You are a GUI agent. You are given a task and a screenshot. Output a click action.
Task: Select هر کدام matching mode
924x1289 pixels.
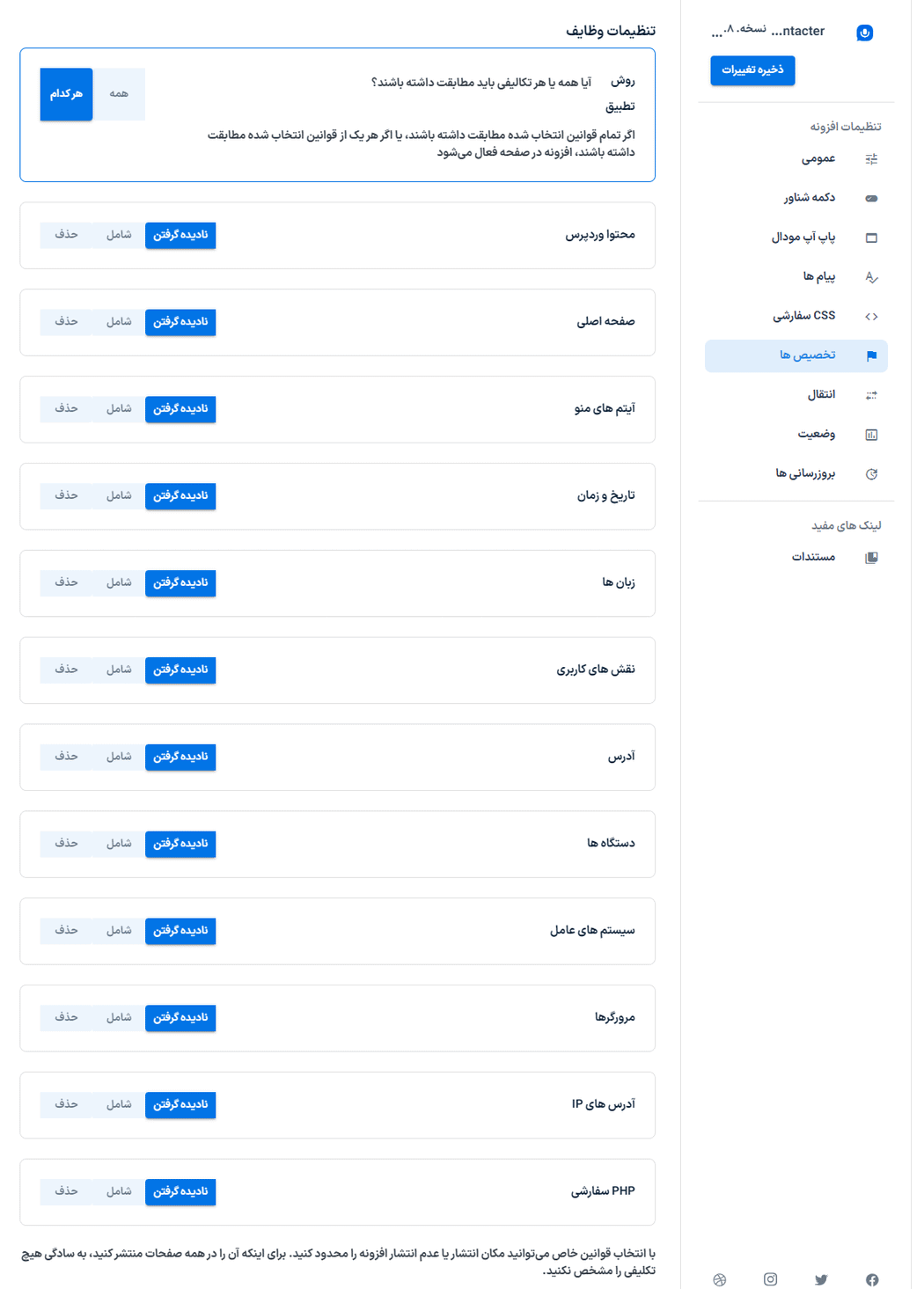66,94
